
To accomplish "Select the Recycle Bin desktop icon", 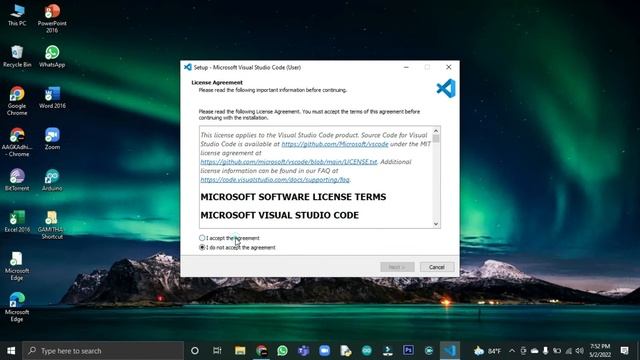I will tap(17, 56).
